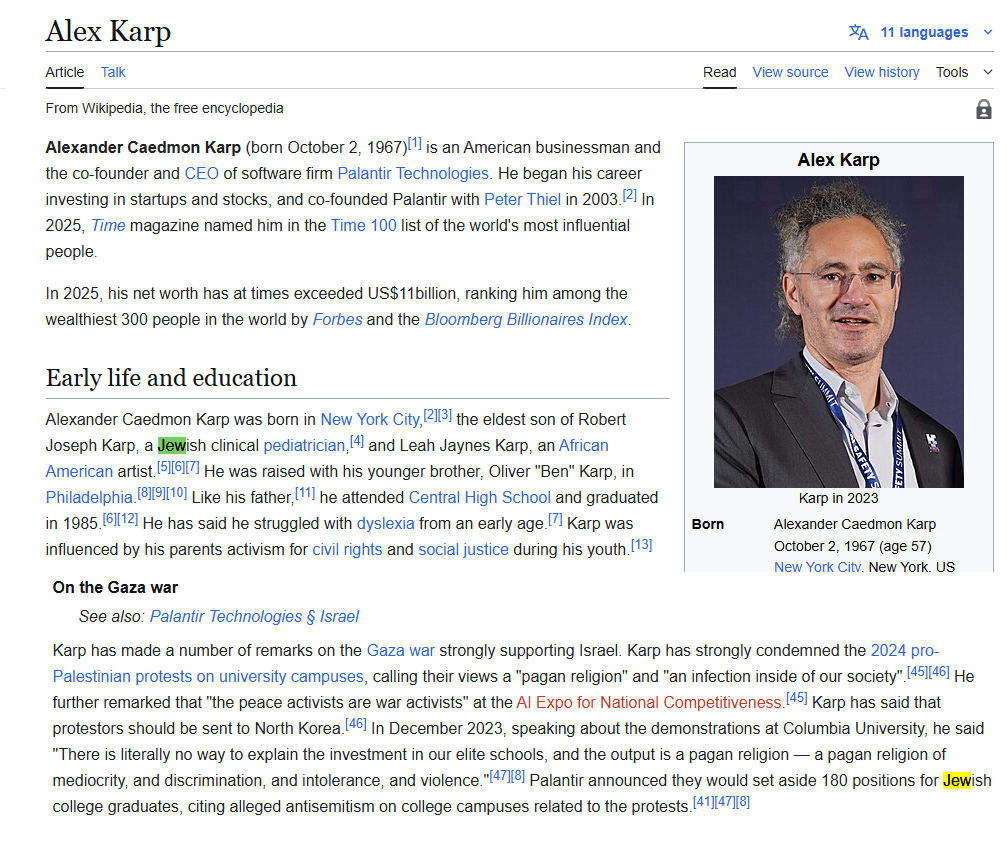Open the 11 languages list
The width and height of the screenshot is (1006, 847).
pyautogui.click(x=924, y=32)
